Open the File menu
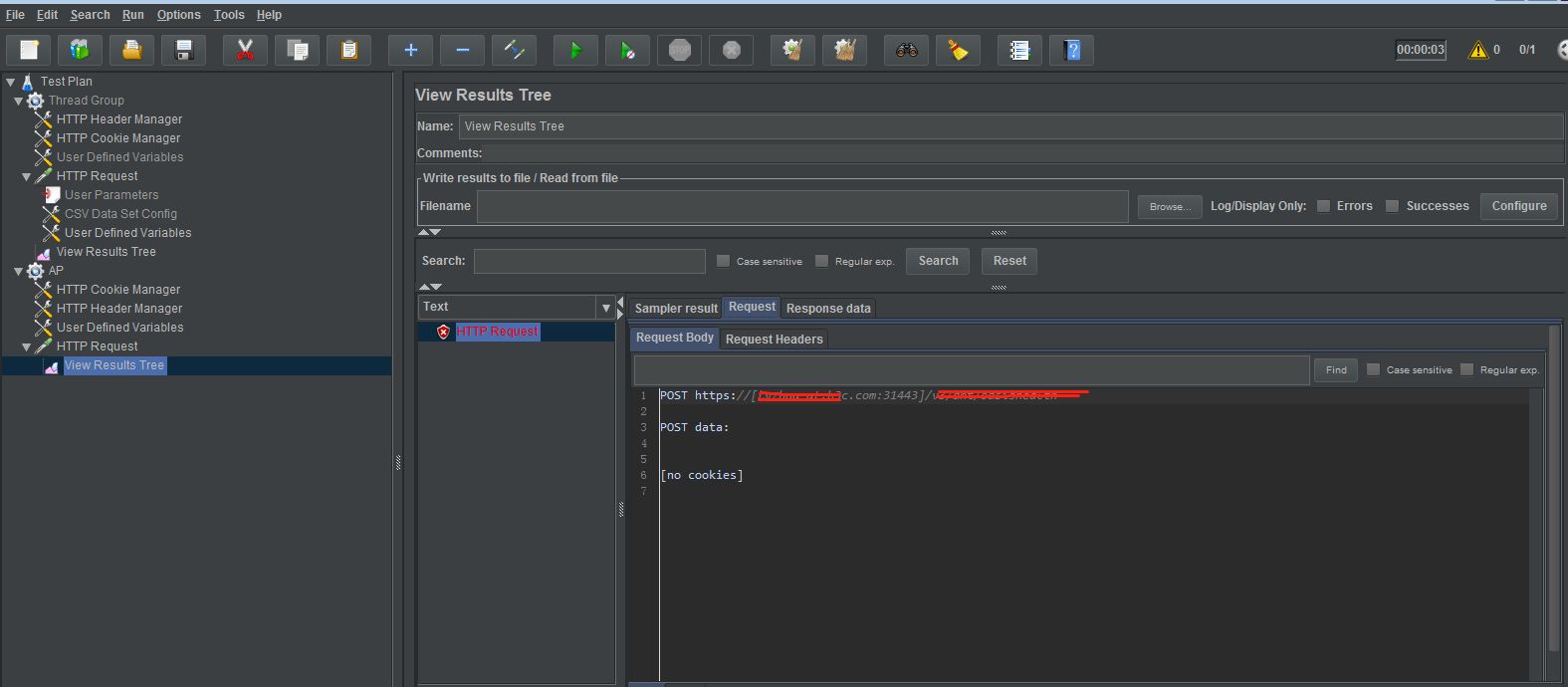 coord(15,15)
